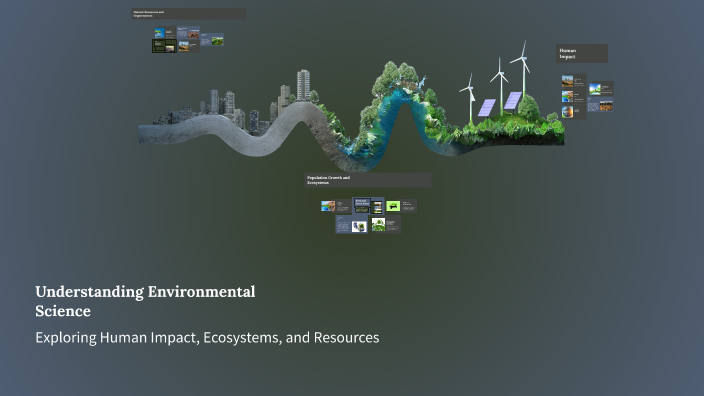Open the half-burning globe slide under Human Impact
This screenshot has height=396, width=704.
[574, 112]
